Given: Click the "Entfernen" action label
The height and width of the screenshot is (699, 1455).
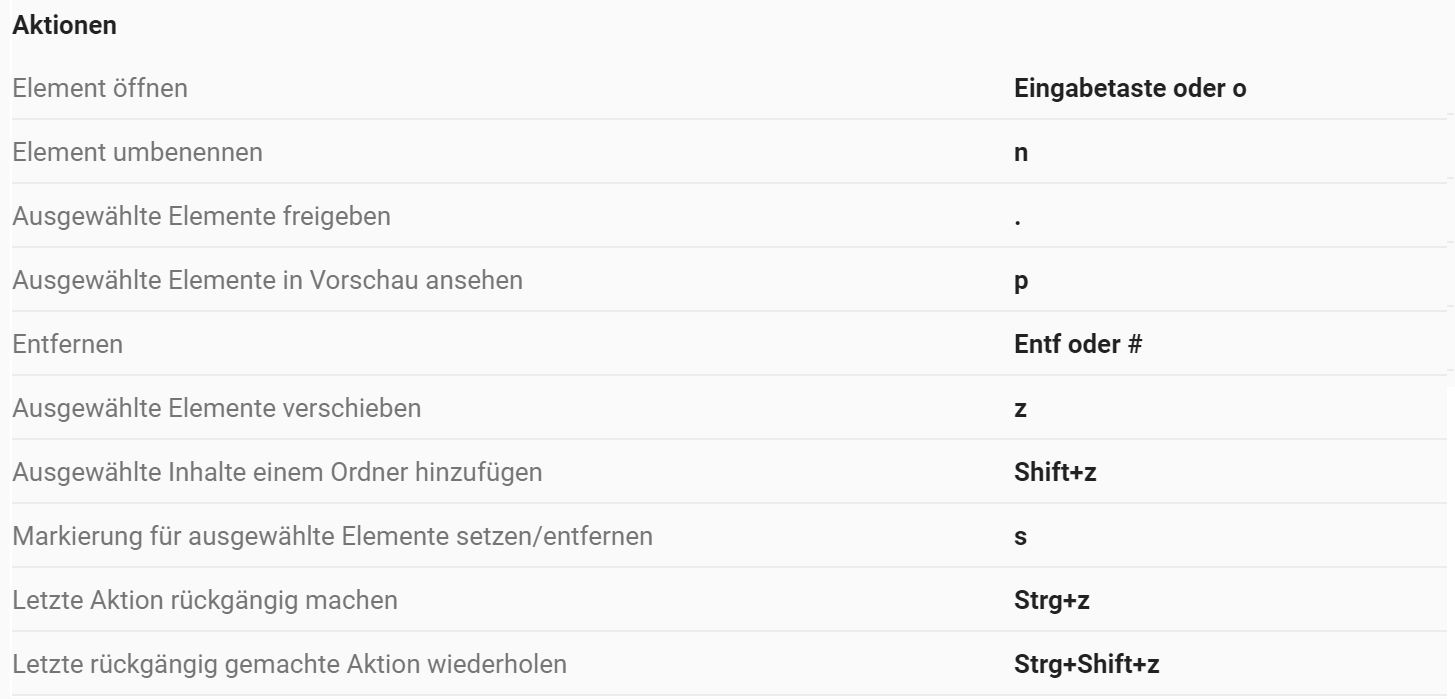Looking at the screenshot, I should pos(67,344).
